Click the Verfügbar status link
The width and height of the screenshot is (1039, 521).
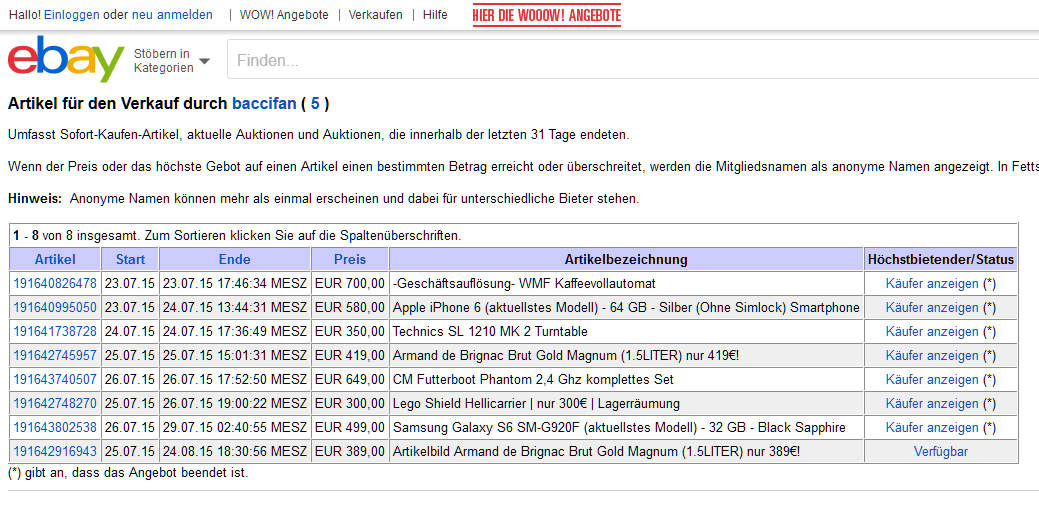point(940,451)
